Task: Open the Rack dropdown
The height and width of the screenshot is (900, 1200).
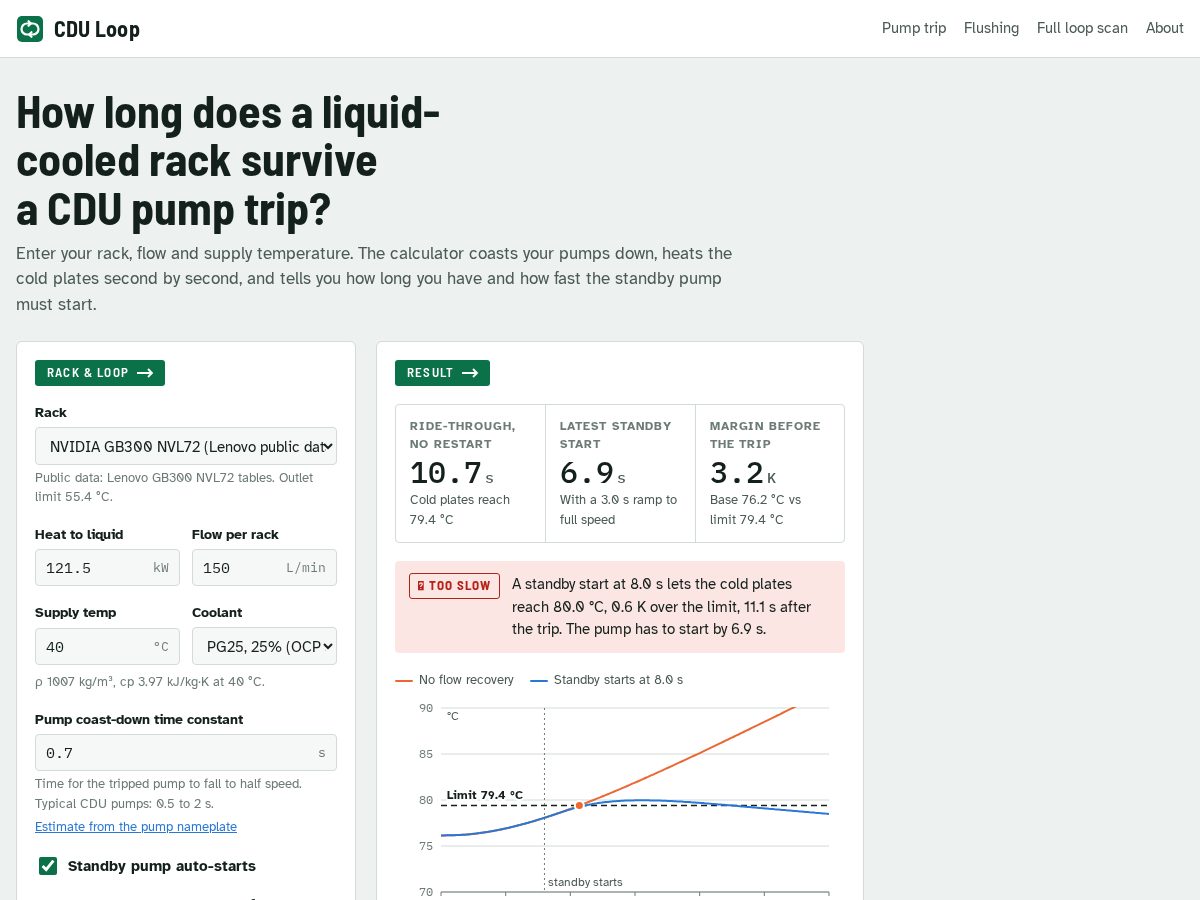Action: [186, 446]
